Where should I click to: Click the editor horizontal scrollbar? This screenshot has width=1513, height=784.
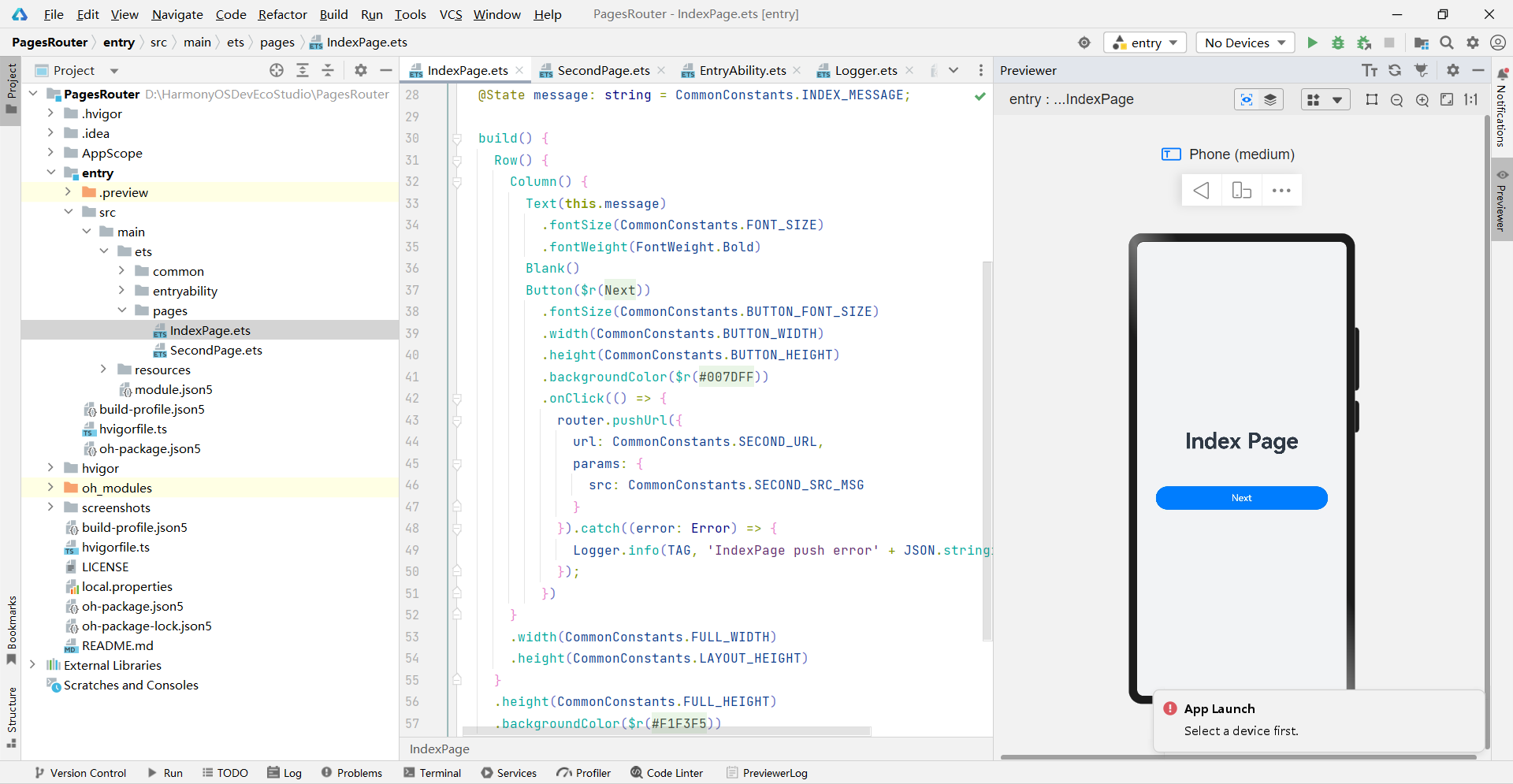[666, 731]
